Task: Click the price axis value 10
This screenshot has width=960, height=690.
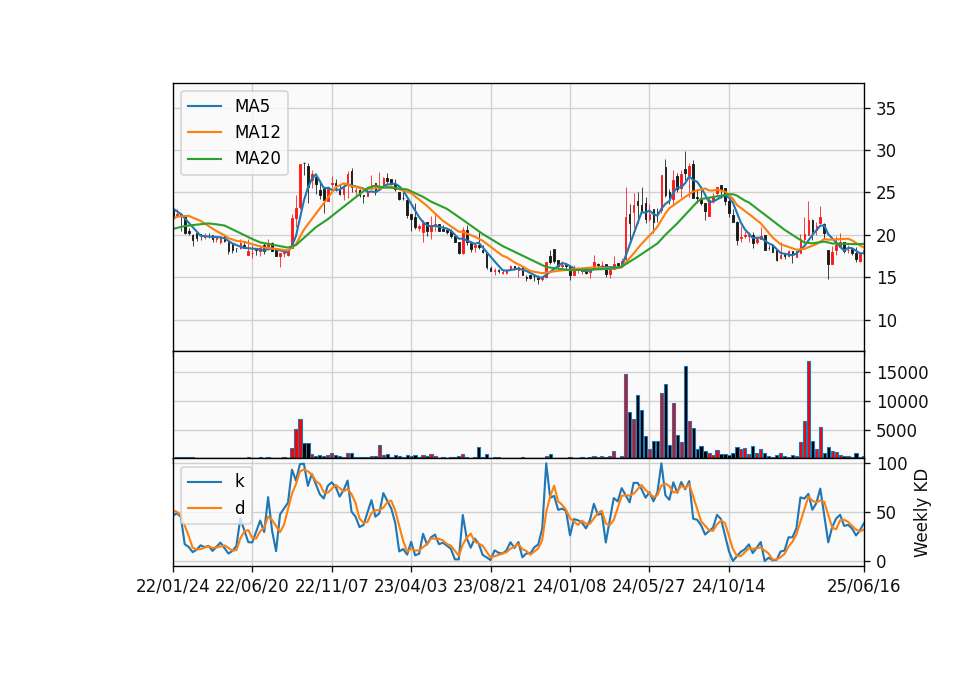Action: (x=886, y=320)
